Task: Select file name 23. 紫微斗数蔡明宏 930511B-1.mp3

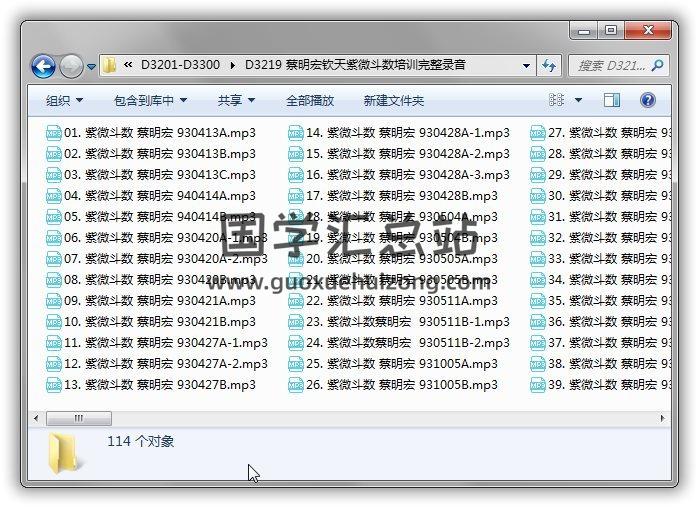Action: 408,322
